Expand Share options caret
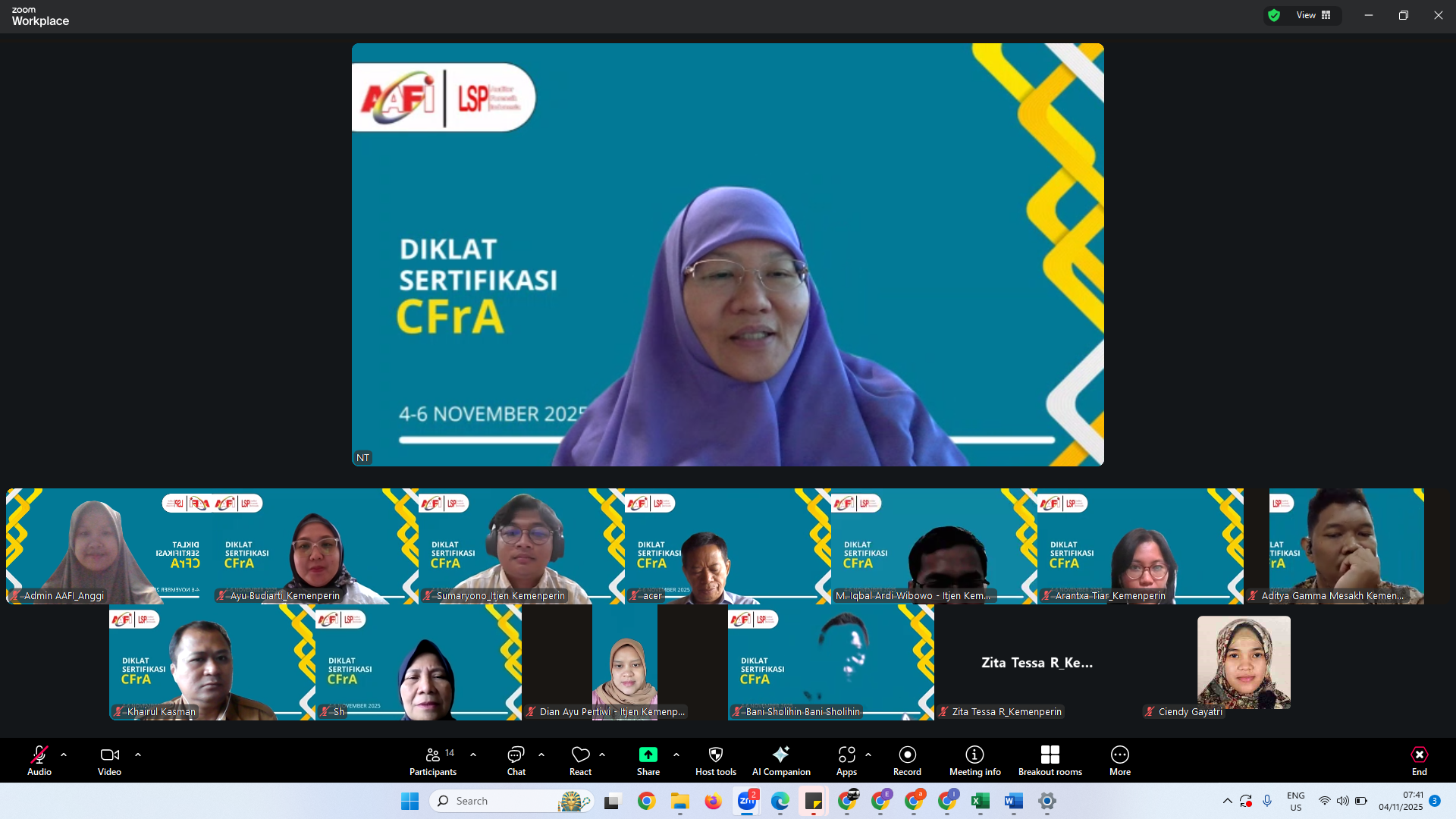Viewport: 1456px width, 819px height. tap(676, 755)
